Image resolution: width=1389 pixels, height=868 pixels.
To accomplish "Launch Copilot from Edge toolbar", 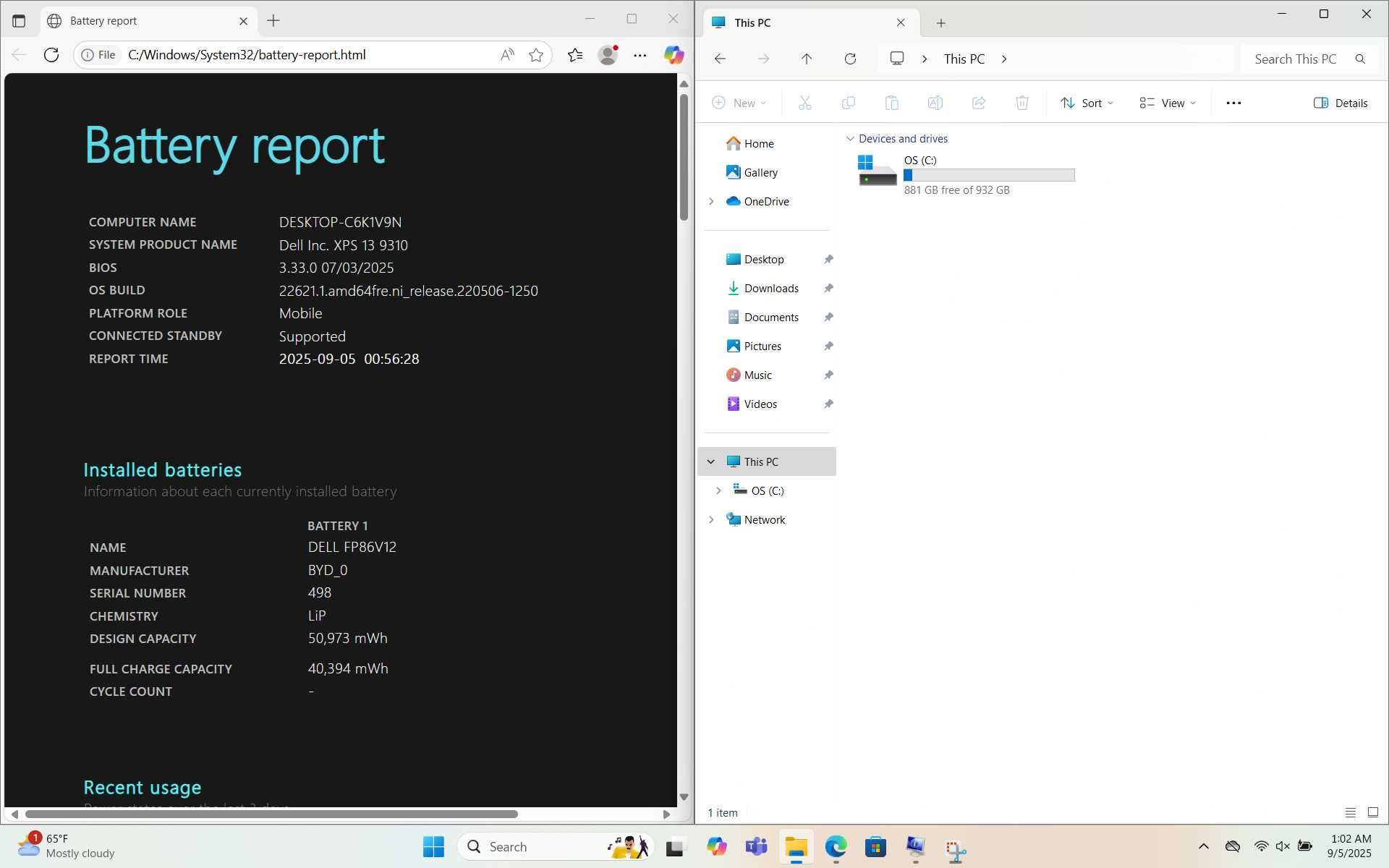I will 674,55.
